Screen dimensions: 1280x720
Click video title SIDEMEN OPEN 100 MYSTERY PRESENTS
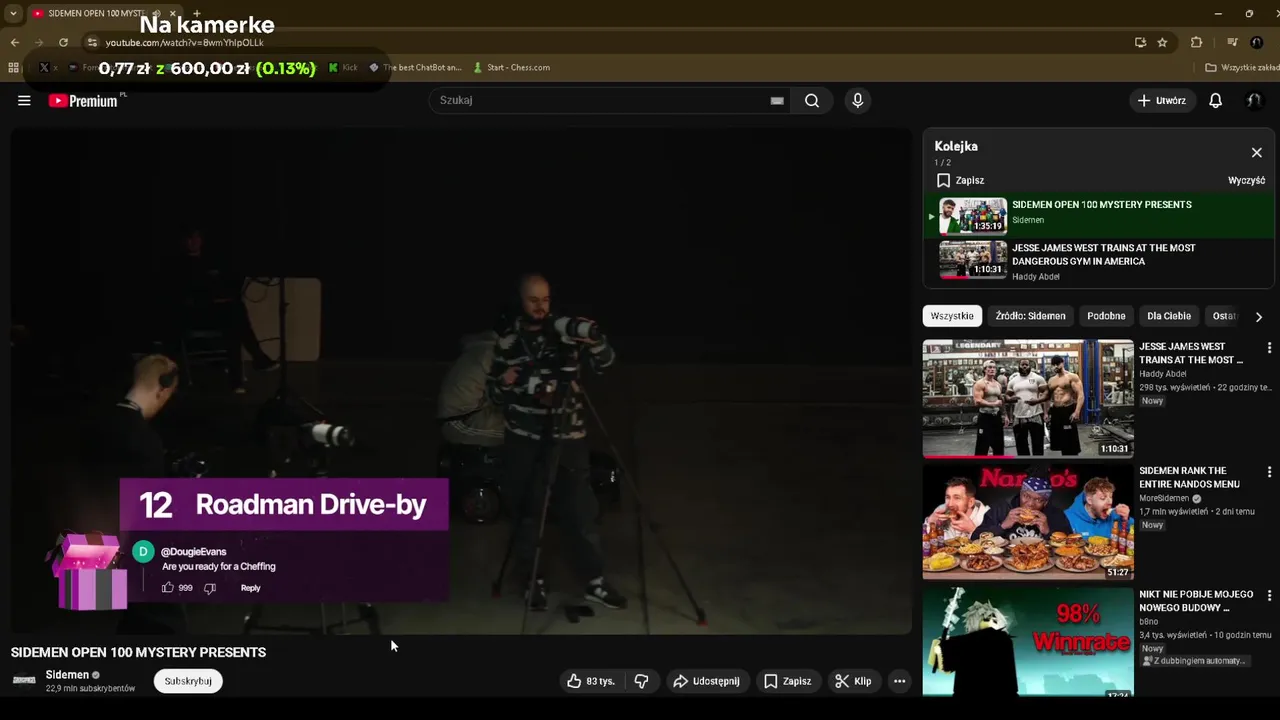(138, 652)
